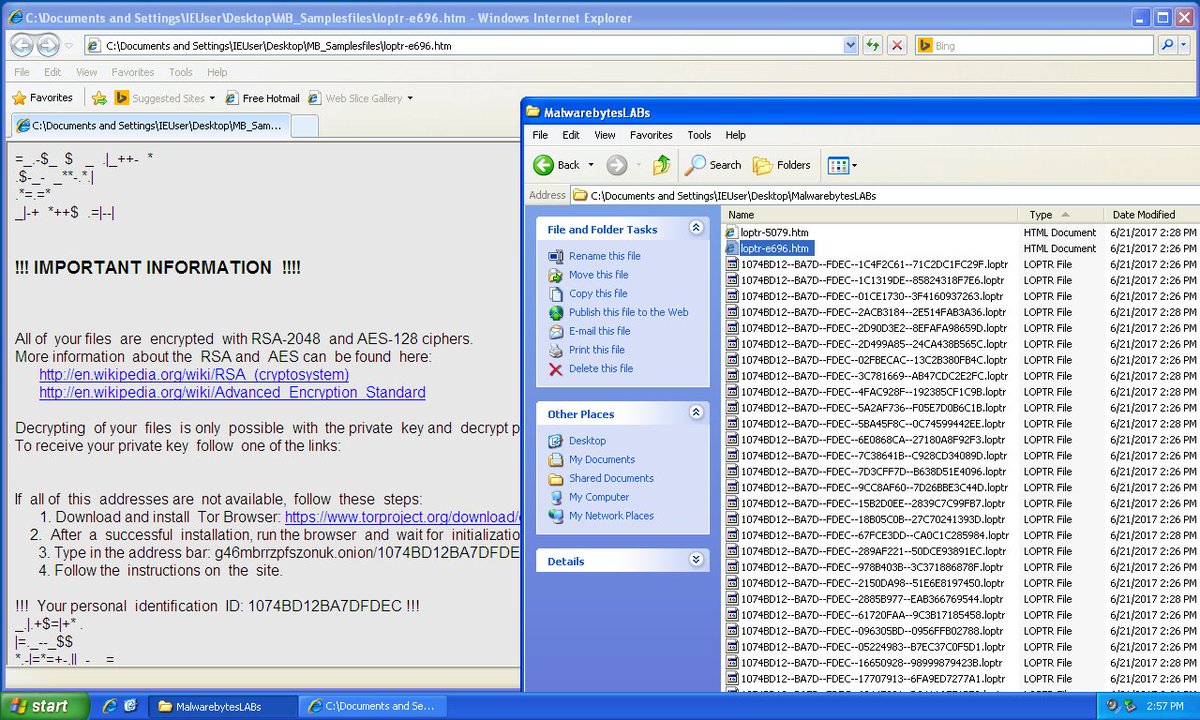Viewport: 1200px width, 720px height.
Task: Click Explorer Back button in MalwarebytesLABs window
Action: point(558,165)
